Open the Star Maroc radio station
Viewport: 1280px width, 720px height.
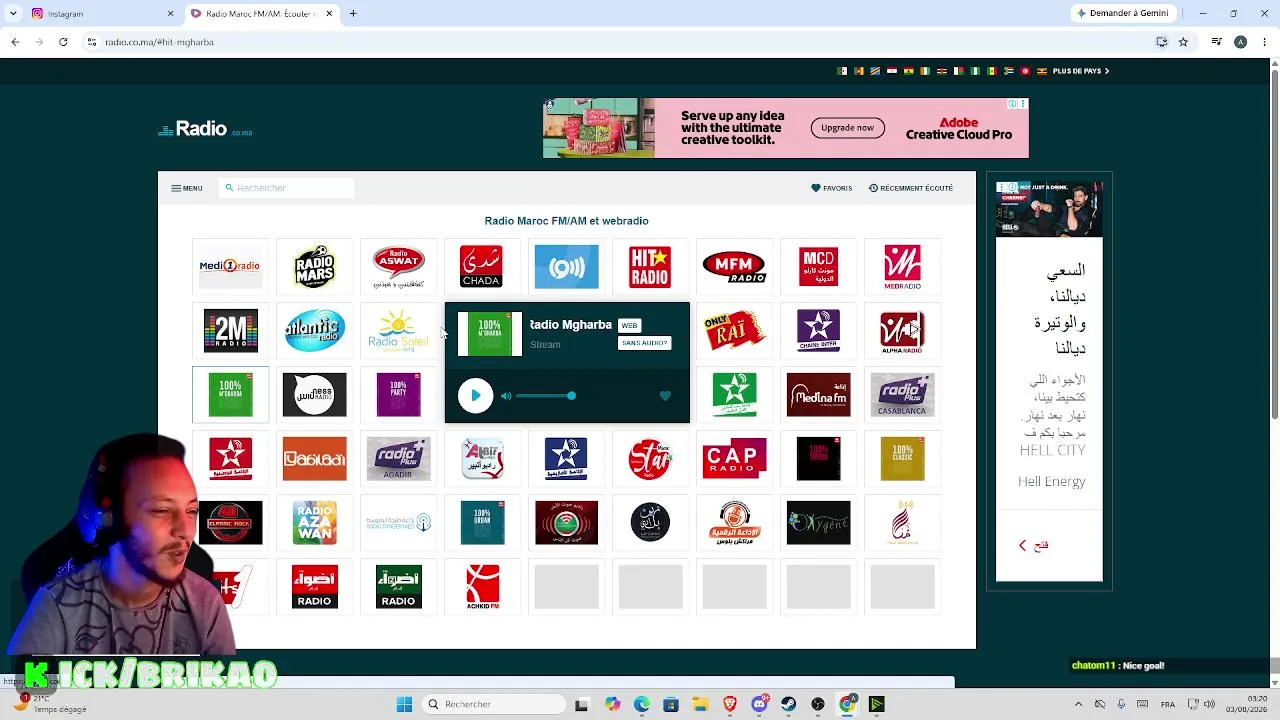pos(650,459)
